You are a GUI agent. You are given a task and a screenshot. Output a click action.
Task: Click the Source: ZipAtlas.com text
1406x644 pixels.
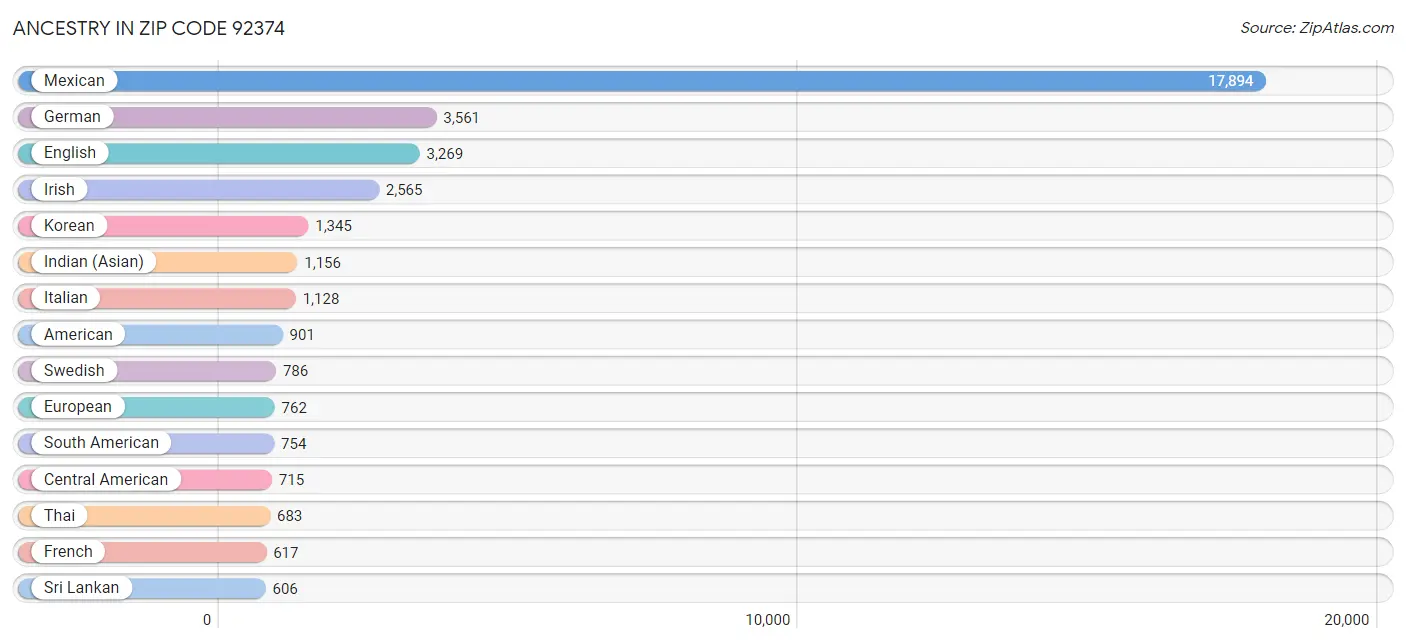pyautogui.click(x=1316, y=28)
